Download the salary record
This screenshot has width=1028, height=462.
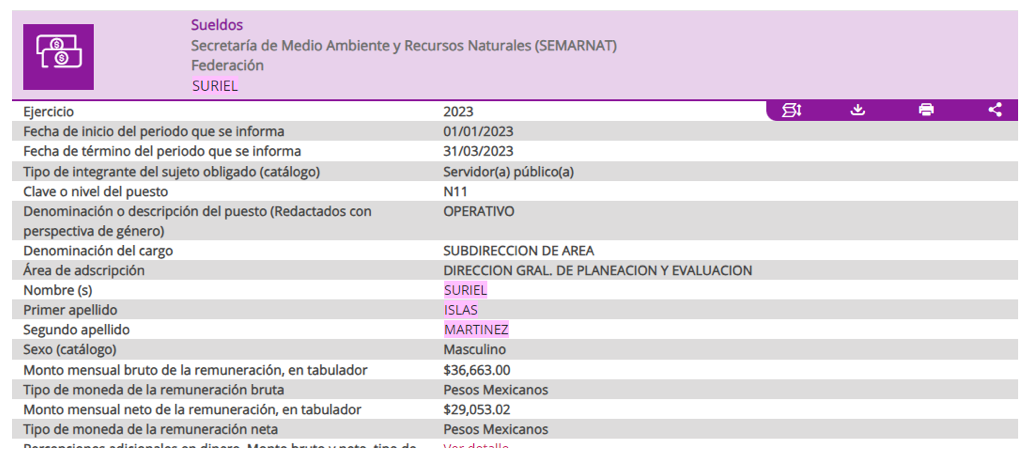857,110
